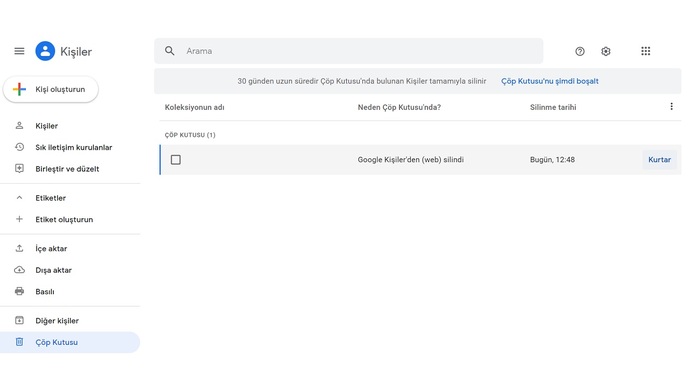690x388 pixels.
Task: Click Google Kişiler'den (web) silindi text
Action: pyautogui.click(x=411, y=160)
